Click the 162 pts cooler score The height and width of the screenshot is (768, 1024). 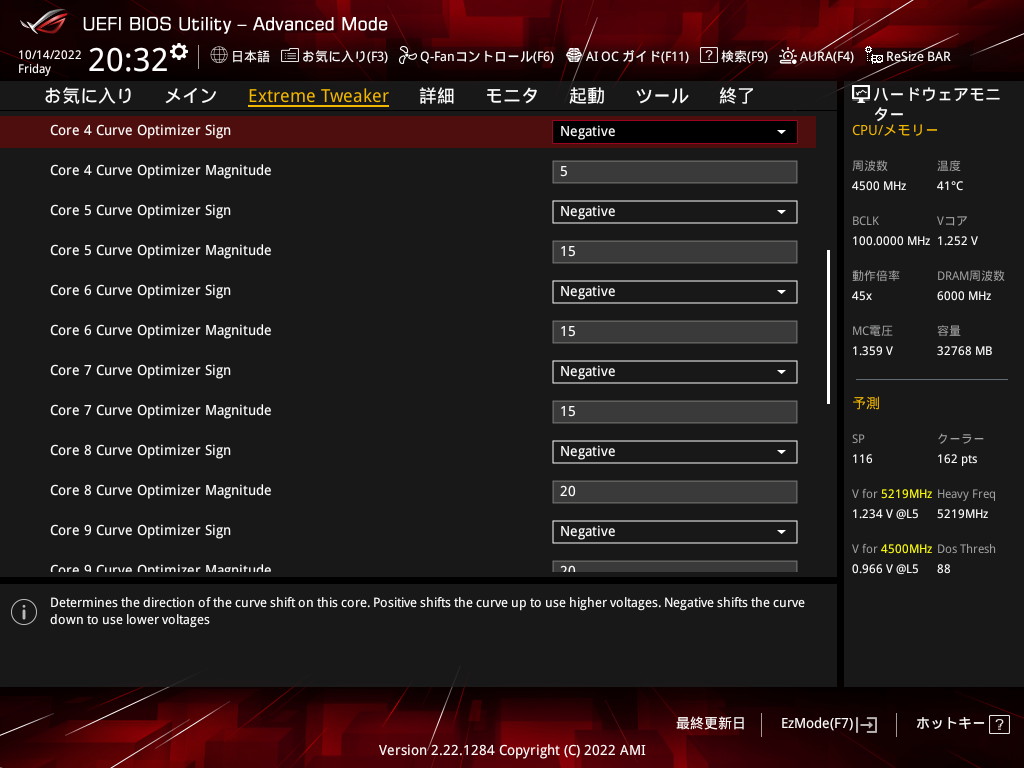pos(957,458)
